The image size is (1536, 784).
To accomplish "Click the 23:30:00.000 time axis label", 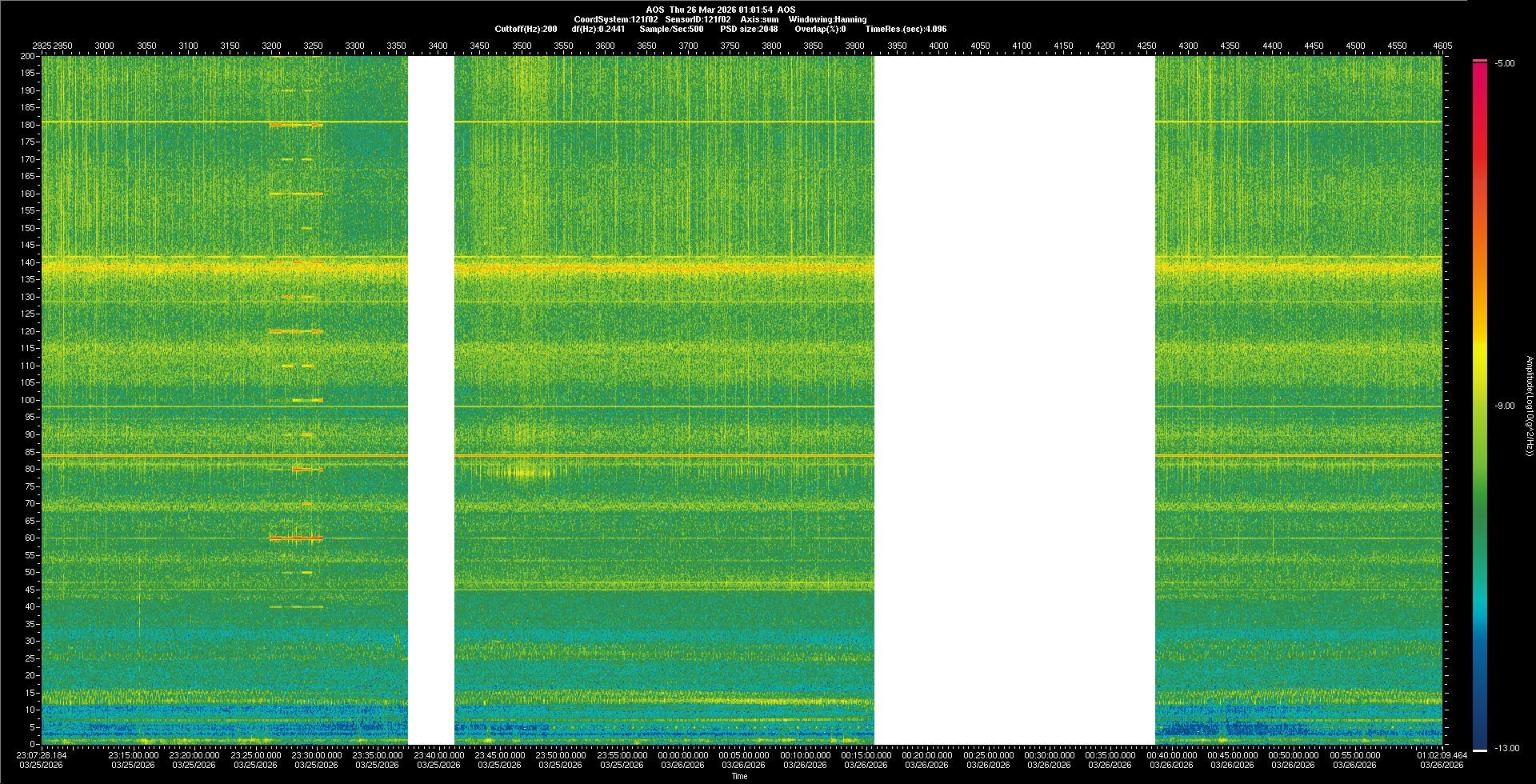I will point(316,754).
